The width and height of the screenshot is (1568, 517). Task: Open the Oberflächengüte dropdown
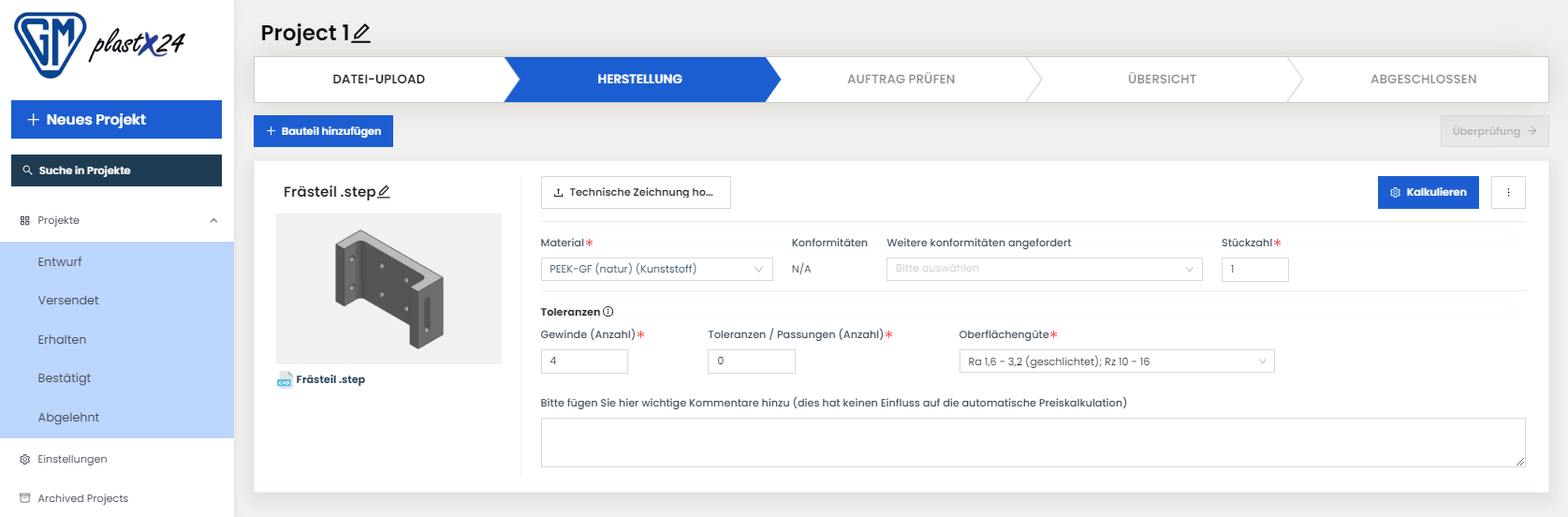[1116, 362]
